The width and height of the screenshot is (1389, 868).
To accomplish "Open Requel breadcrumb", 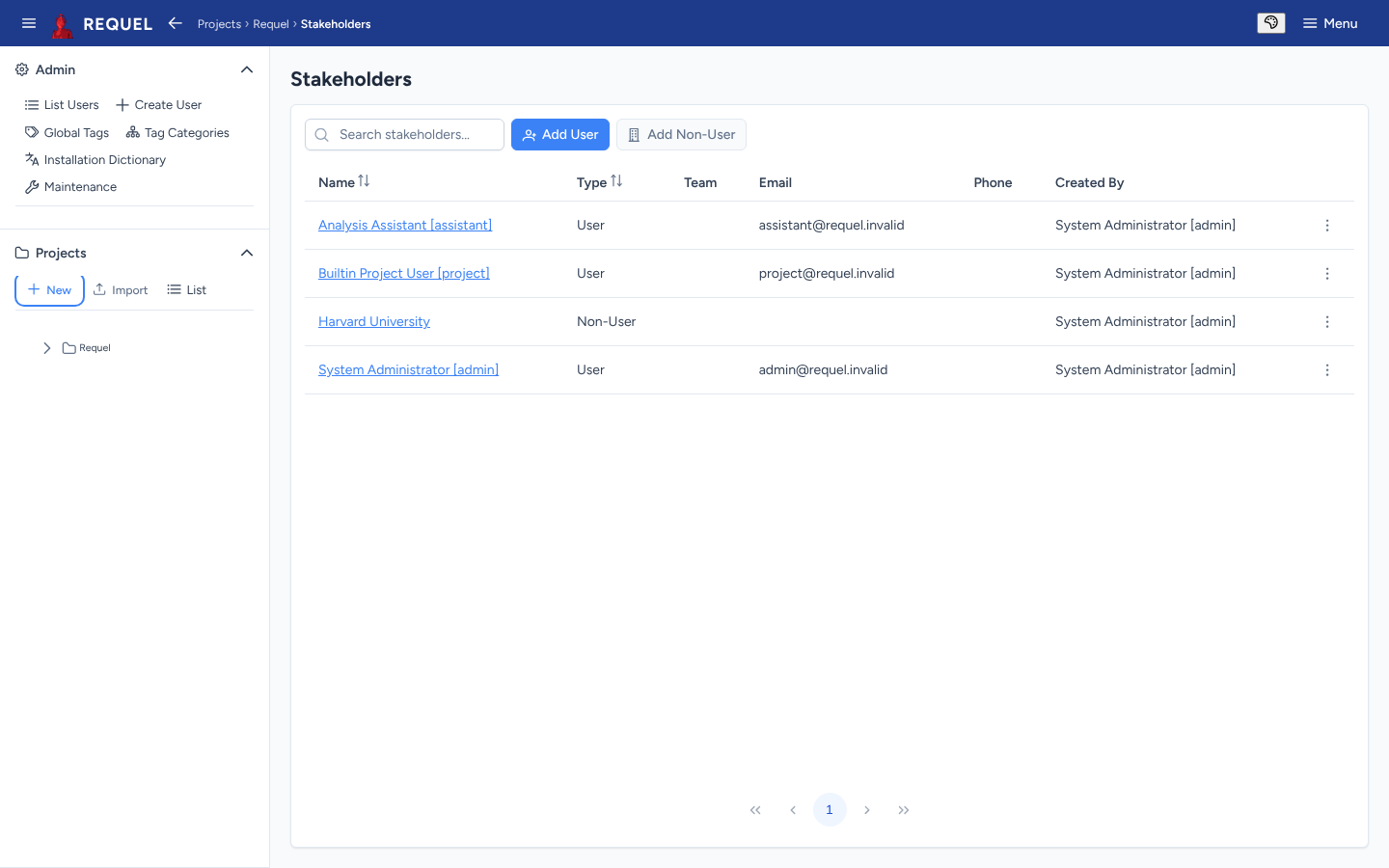I will coord(271,24).
